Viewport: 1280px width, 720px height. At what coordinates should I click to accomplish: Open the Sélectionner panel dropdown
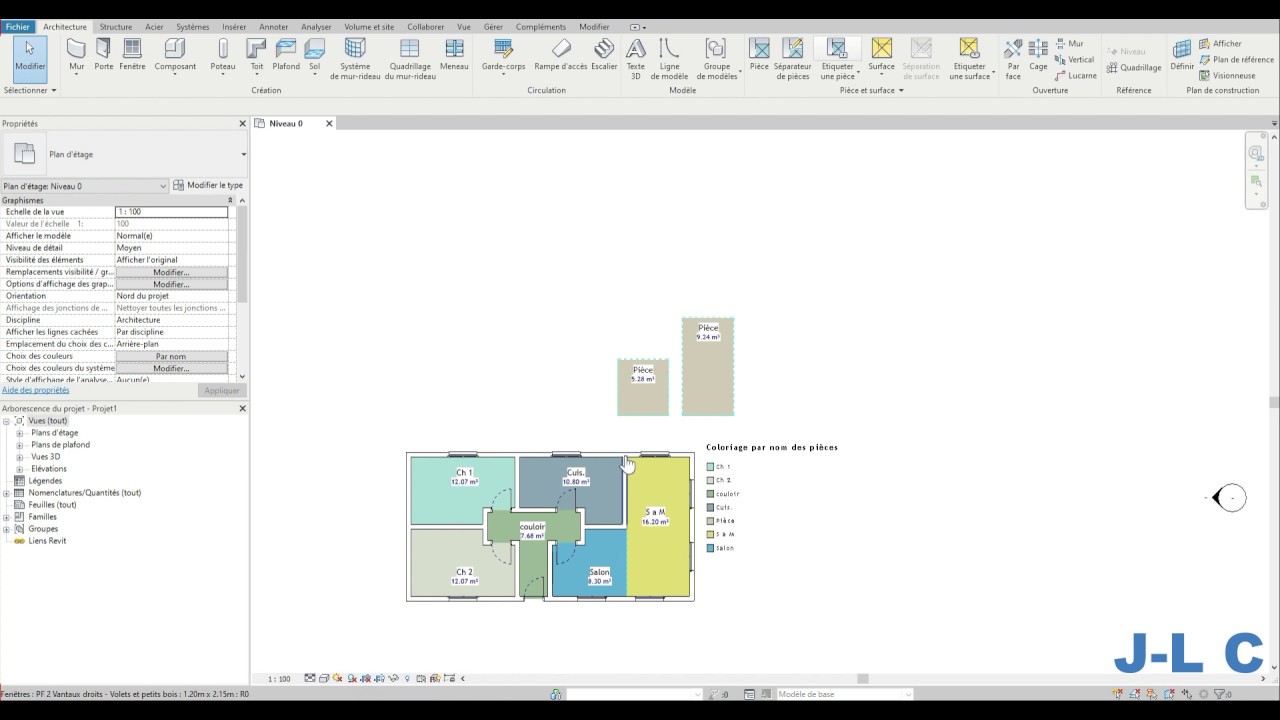click(30, 90)
